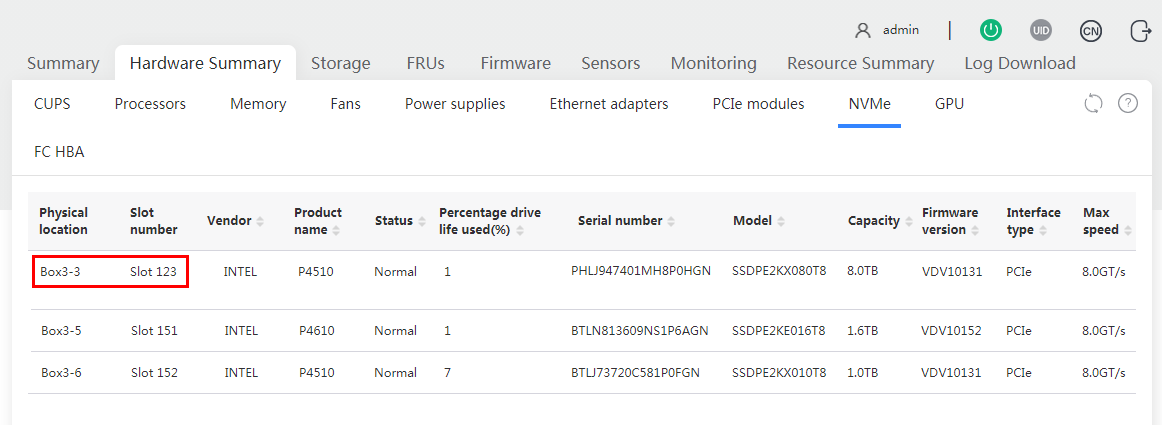Image resolution: width=1162 pixels, height=425 pixels.
Task: Click the green power status icon
Action: 991,30
